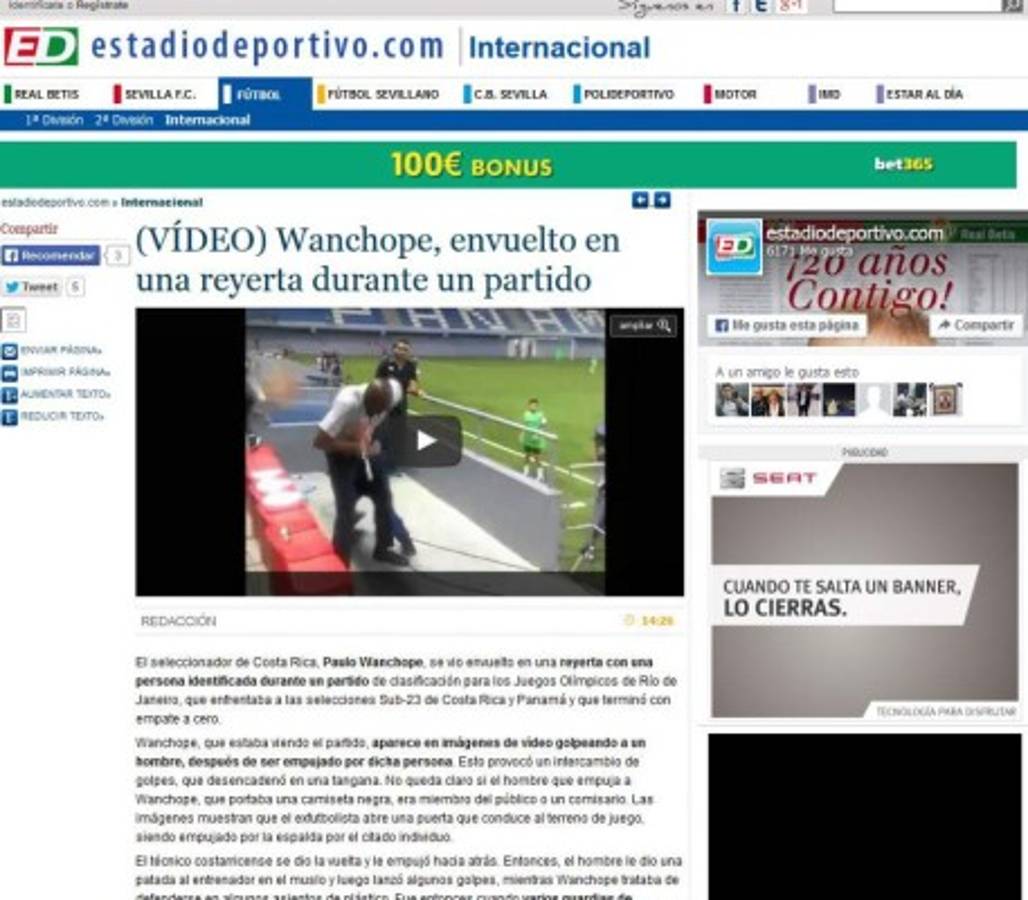Screen dimensions: 1028x900
Task: Click the Google Plus icon in header
Action: click(x=792, y=6)
